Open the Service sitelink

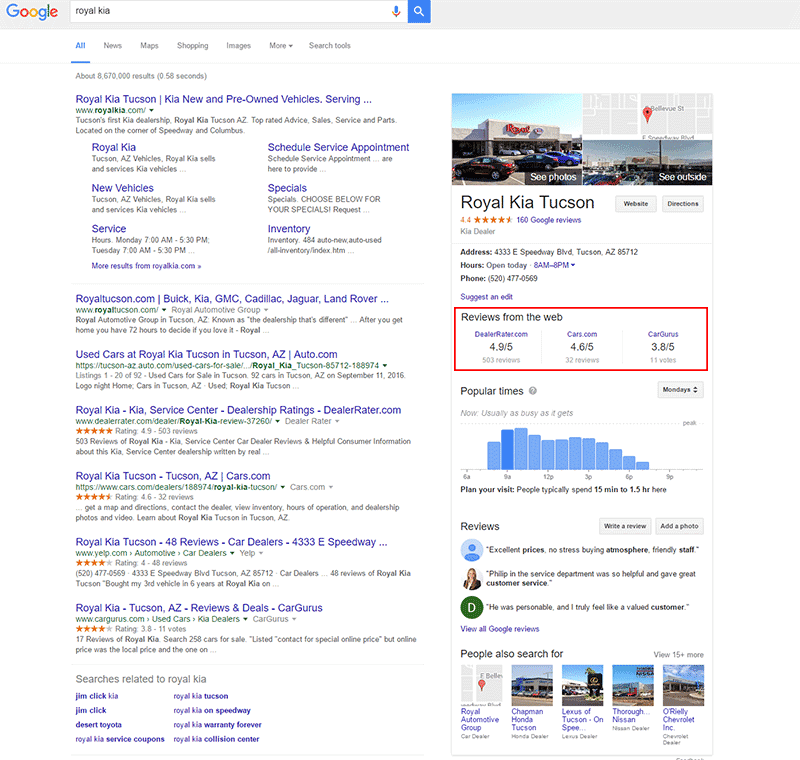pyautogui.click(x=109, y=229)
